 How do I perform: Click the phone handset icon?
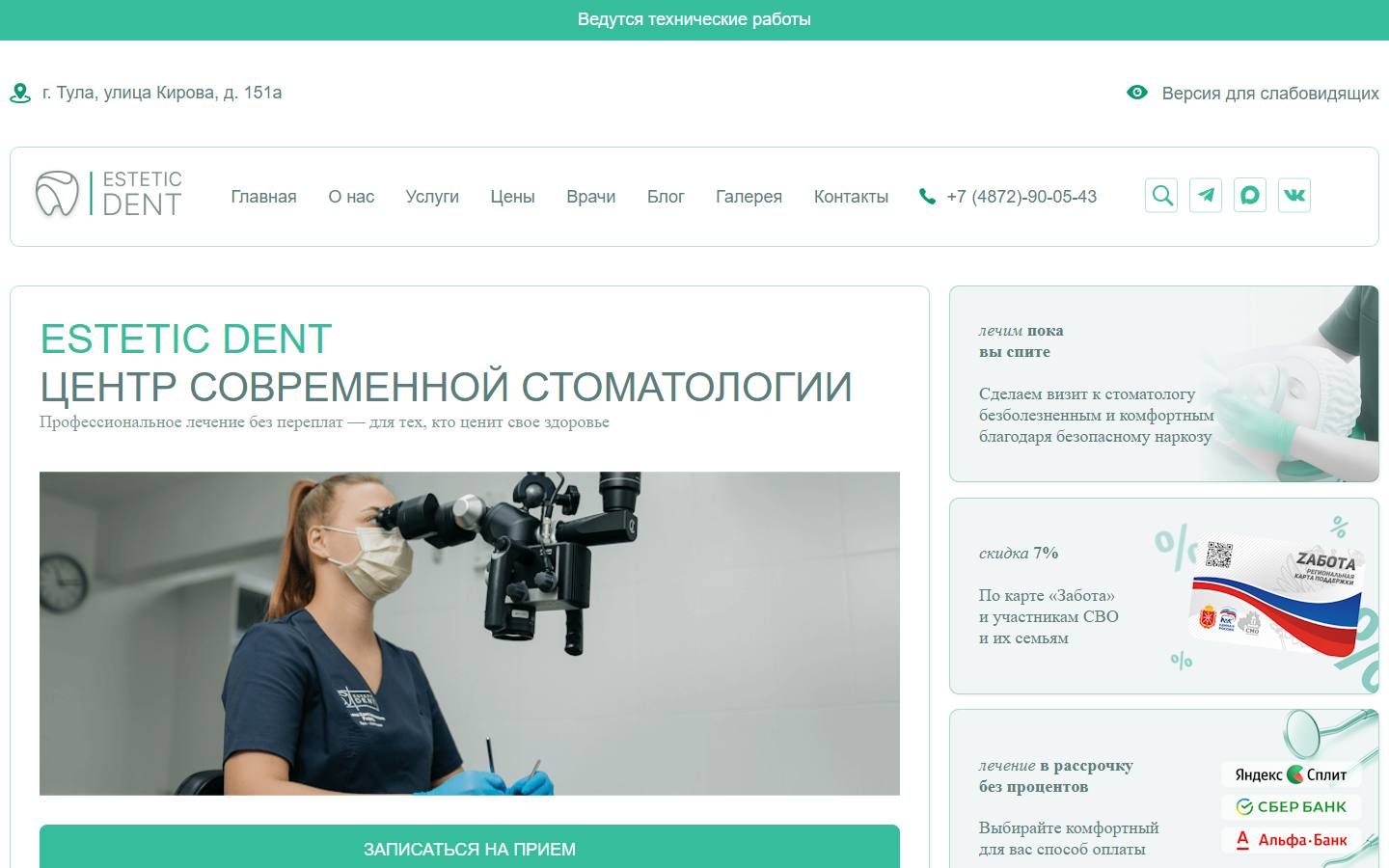pos(927,197)
